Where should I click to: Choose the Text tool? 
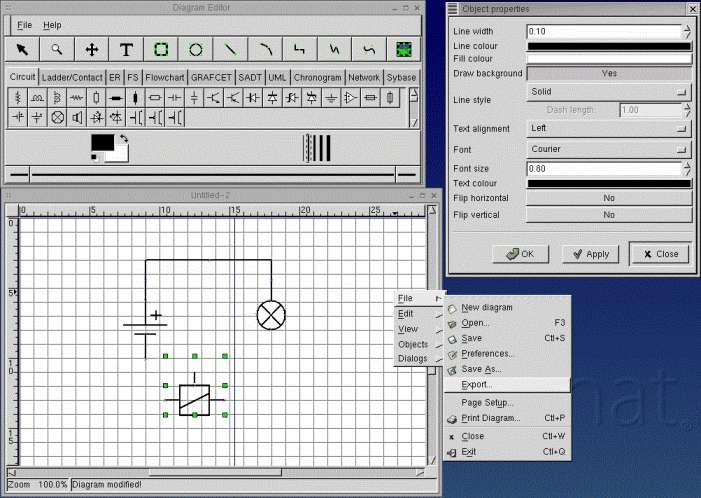pos(126,48)
